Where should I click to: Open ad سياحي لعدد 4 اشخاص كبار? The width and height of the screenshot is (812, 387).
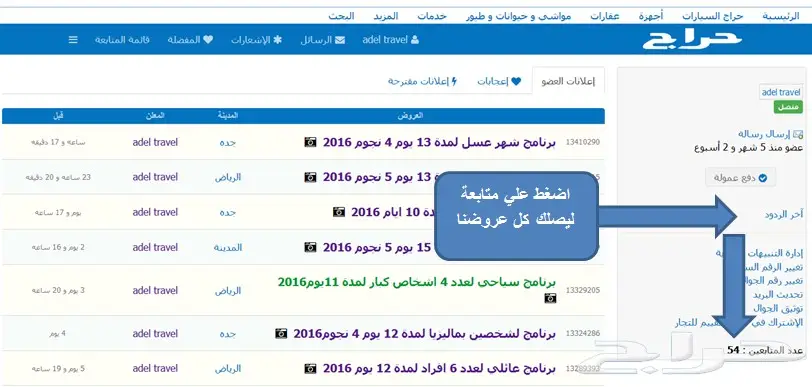click(417, 282)
